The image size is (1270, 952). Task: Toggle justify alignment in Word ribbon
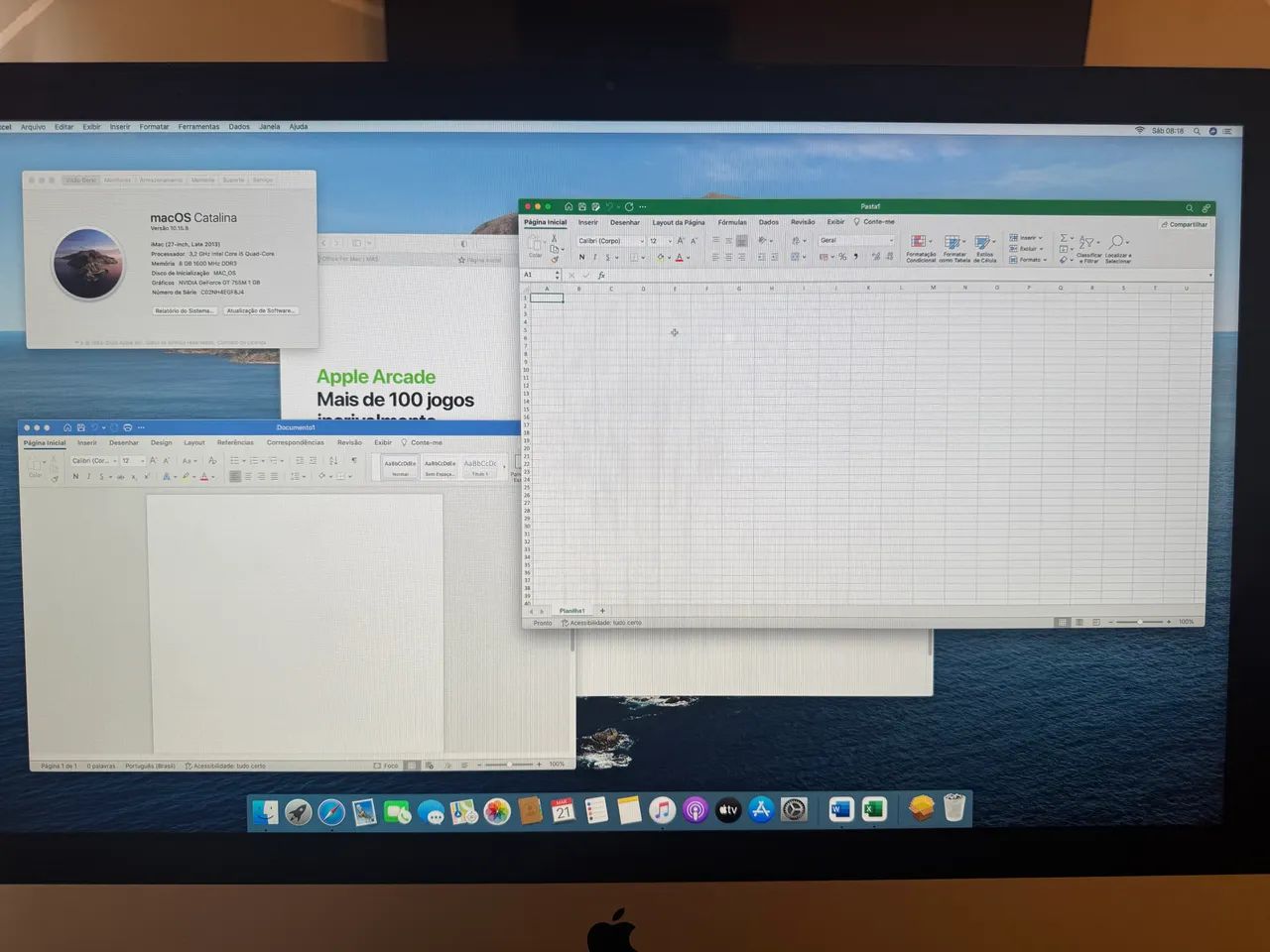(x=275, y=476)
